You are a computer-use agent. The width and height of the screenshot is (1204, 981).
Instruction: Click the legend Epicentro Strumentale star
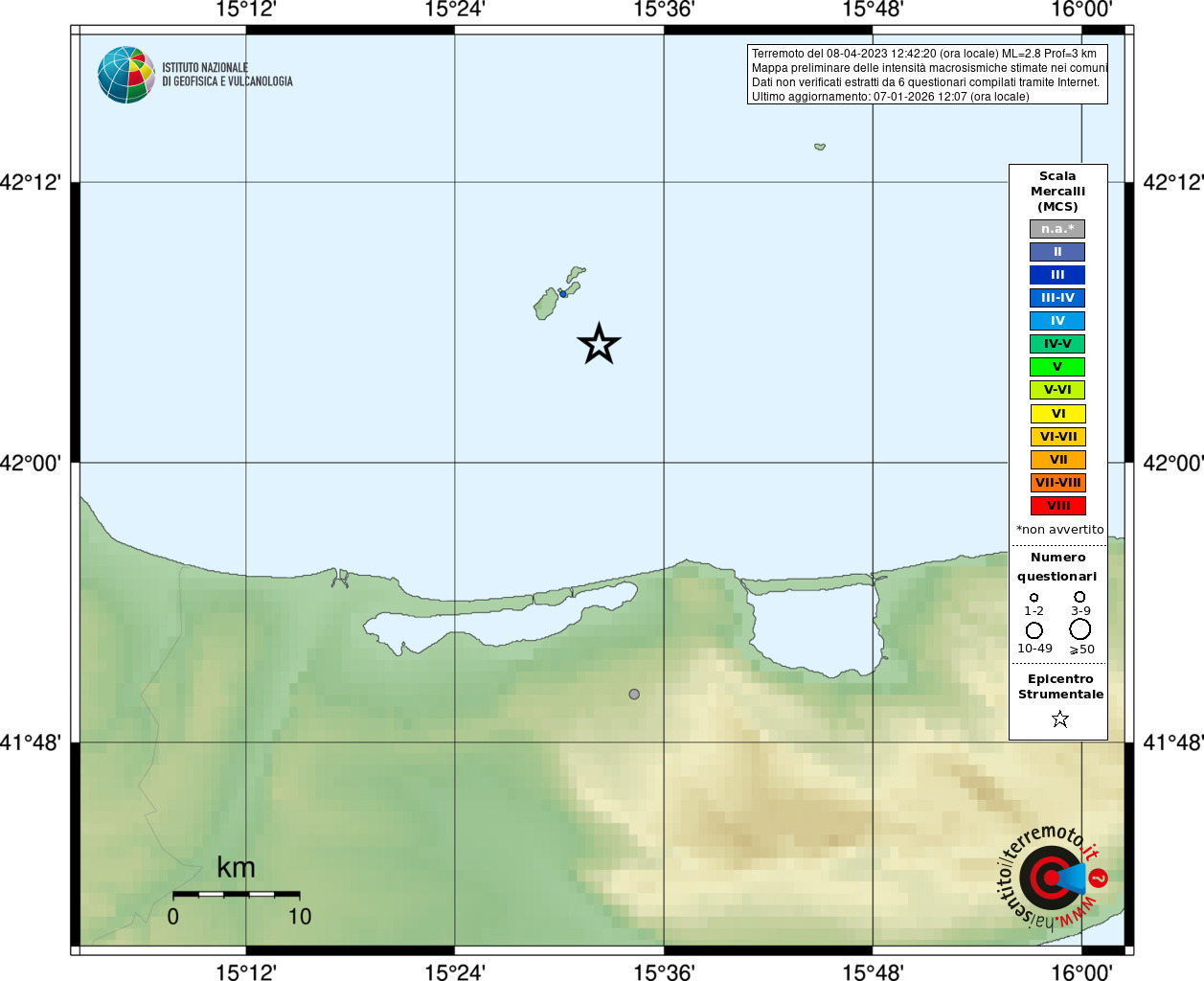[x=1059, y=719]
